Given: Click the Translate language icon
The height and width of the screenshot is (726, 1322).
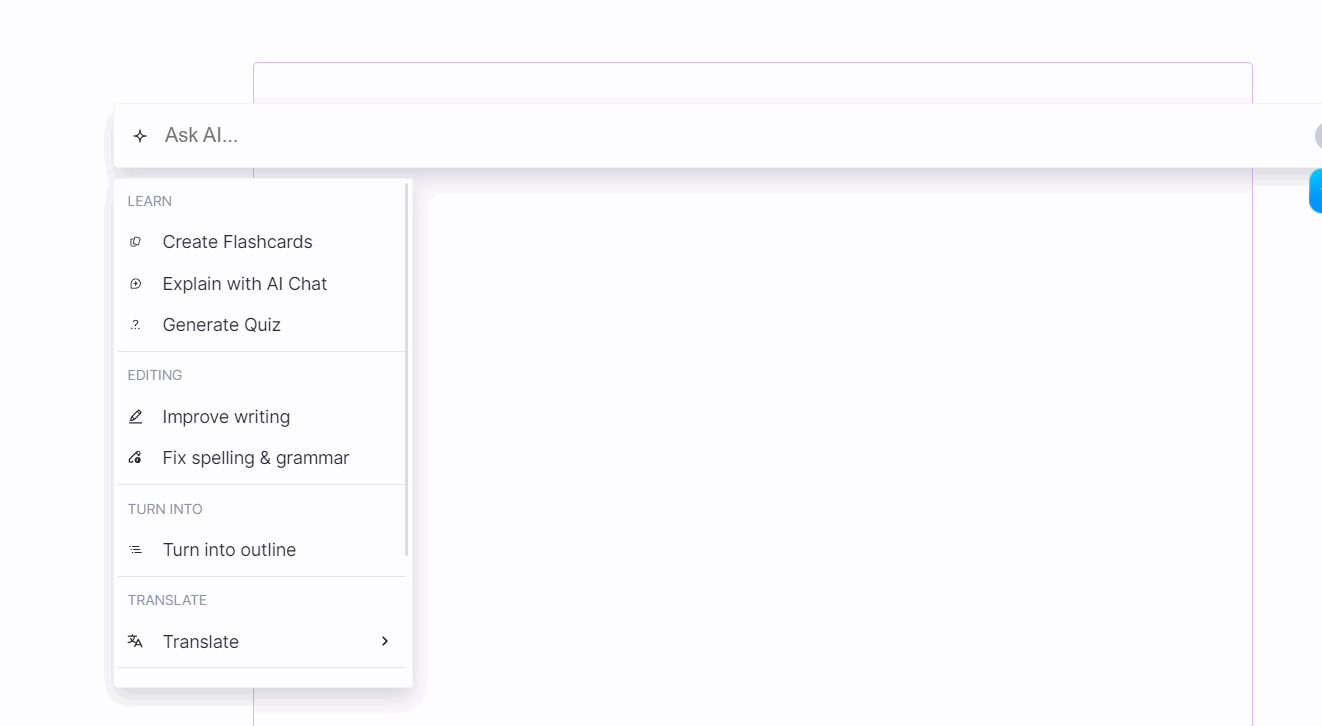Looking at the screenshot, I should coord(136,641).
